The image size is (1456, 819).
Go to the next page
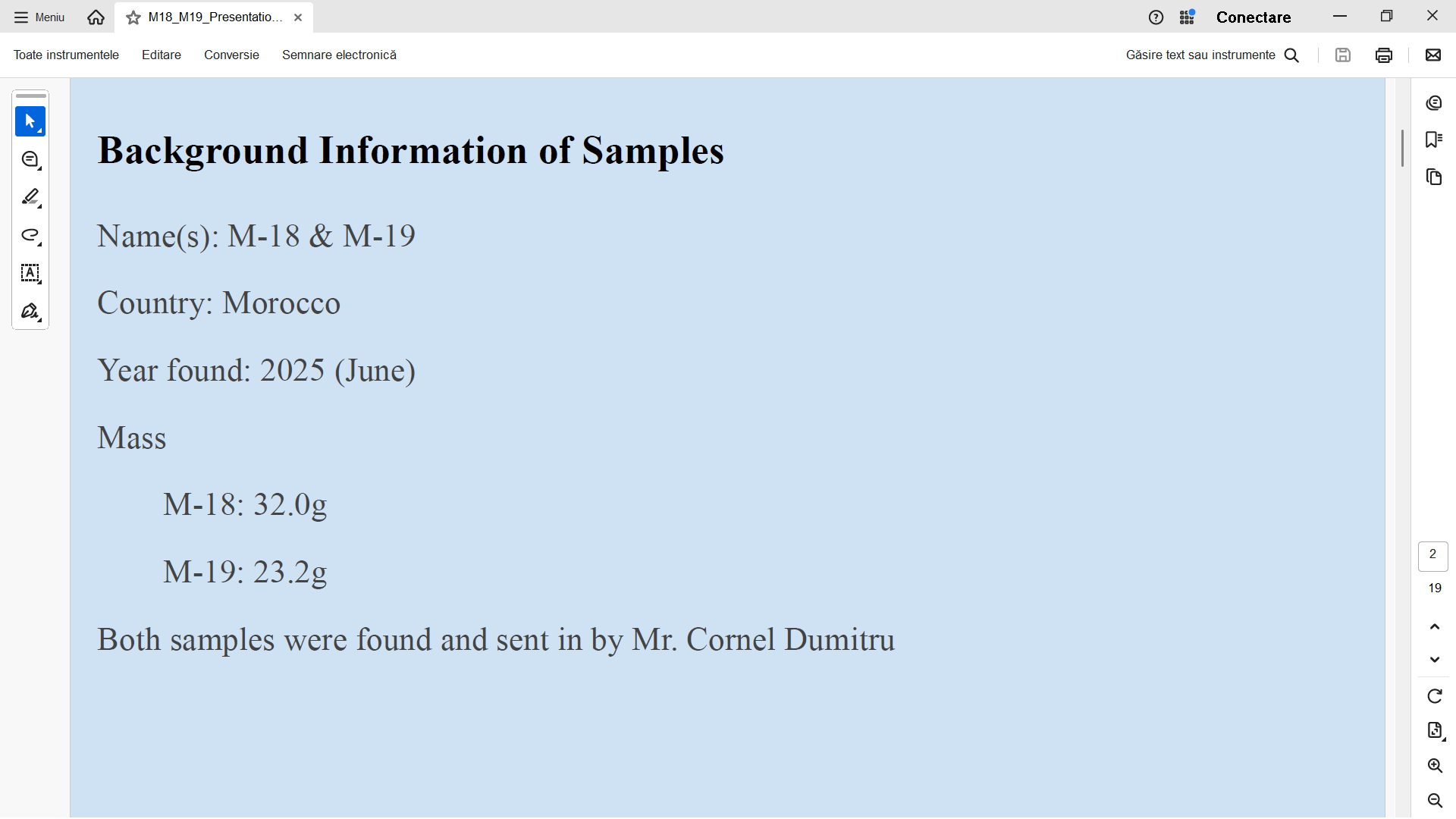[1434, 660]
